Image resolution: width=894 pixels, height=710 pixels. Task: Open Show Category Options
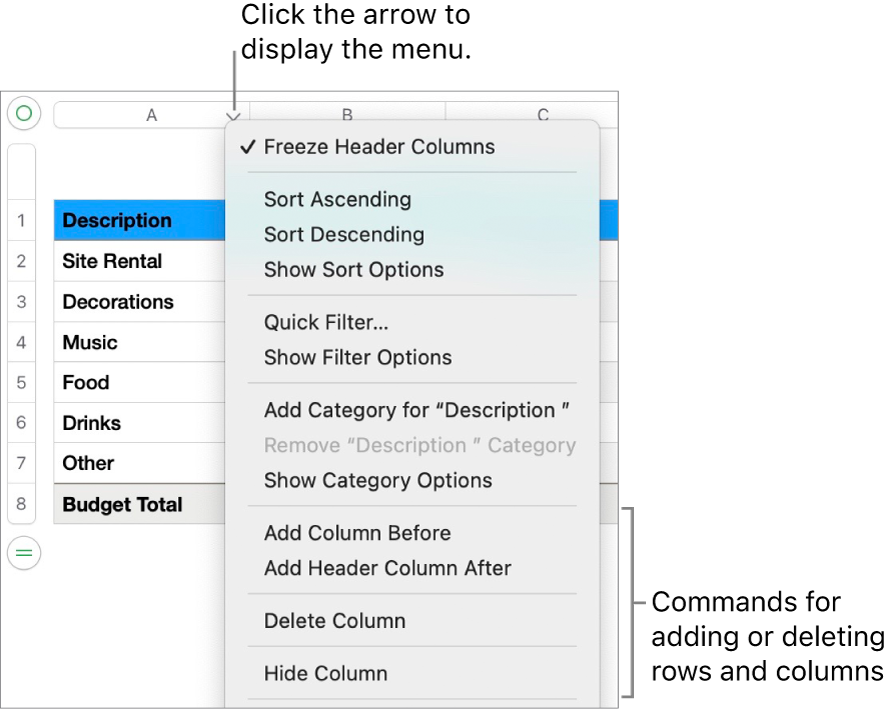click(376, 480)
